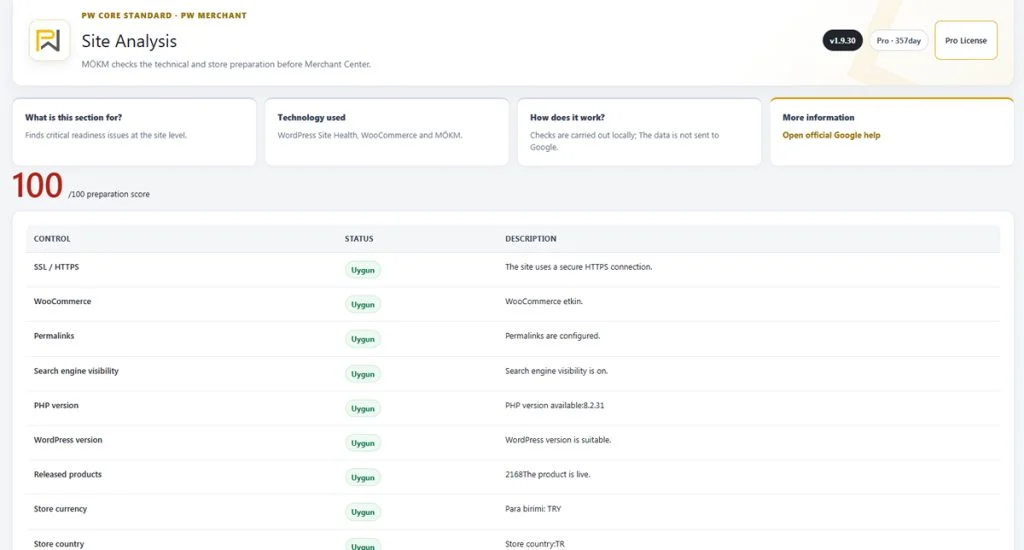Click 'PW CORE STANDARD · PW MERCHANT' breadcrumb text
Screen dimensions: 1024x550
click(164, 16)
